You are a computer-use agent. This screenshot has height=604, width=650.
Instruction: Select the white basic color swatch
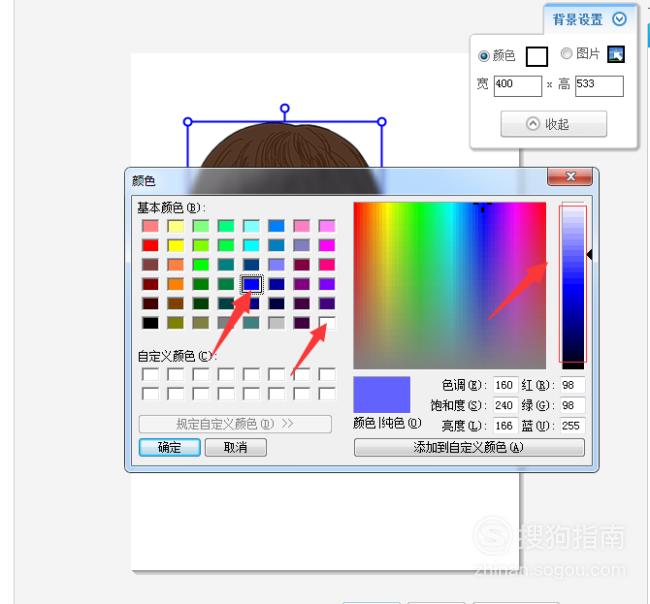[x=327, y=323]
